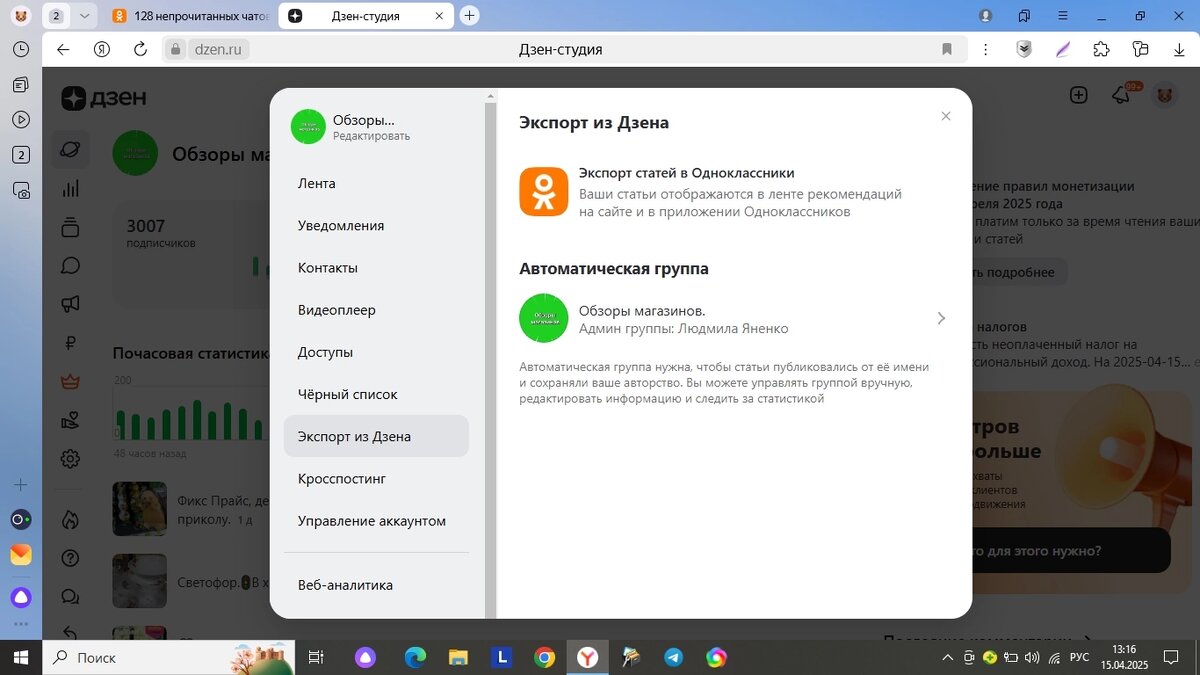Viewport: 1200px width, 675px height.
Task: Open the Видеоплеер settings
Action: click(x=337, y=310)
